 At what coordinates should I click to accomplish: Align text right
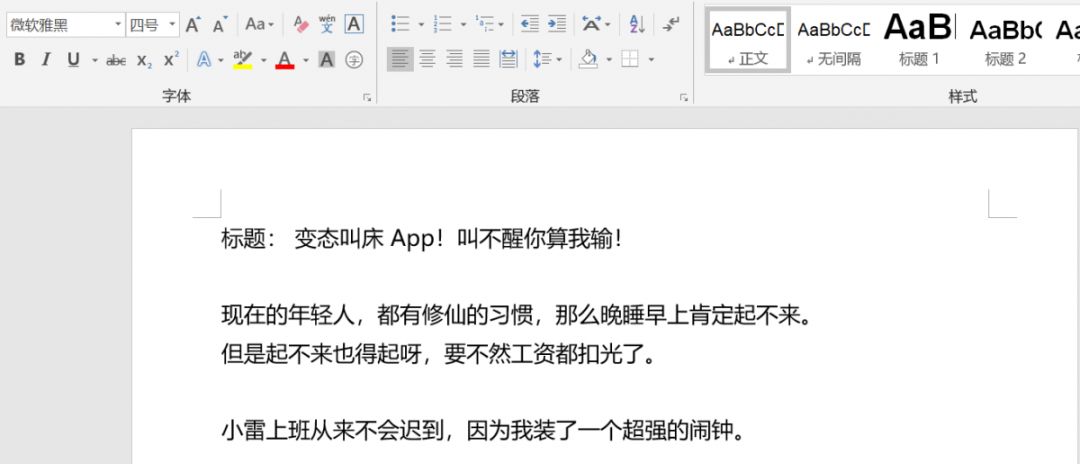click(454, 59)
